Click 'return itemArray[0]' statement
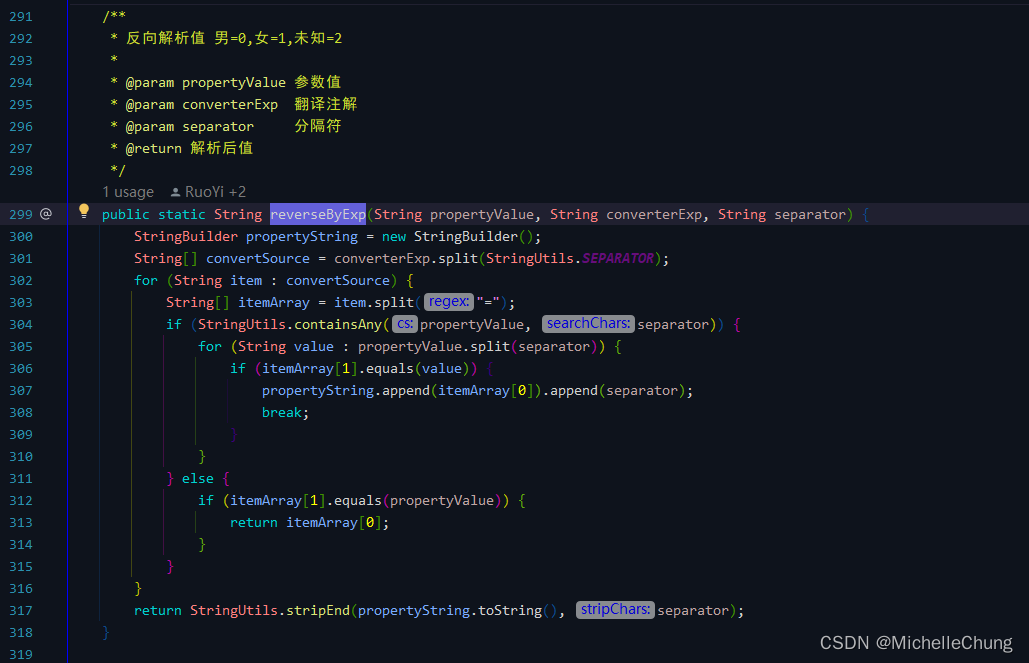This screenshot has width=1029, height=663. tap(309, 523)
